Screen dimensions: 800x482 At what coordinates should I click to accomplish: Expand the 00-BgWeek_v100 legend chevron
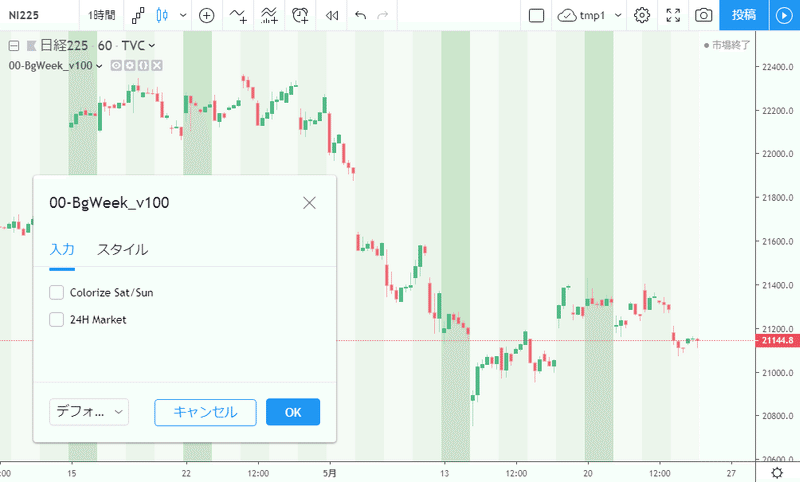coord(99,66)
